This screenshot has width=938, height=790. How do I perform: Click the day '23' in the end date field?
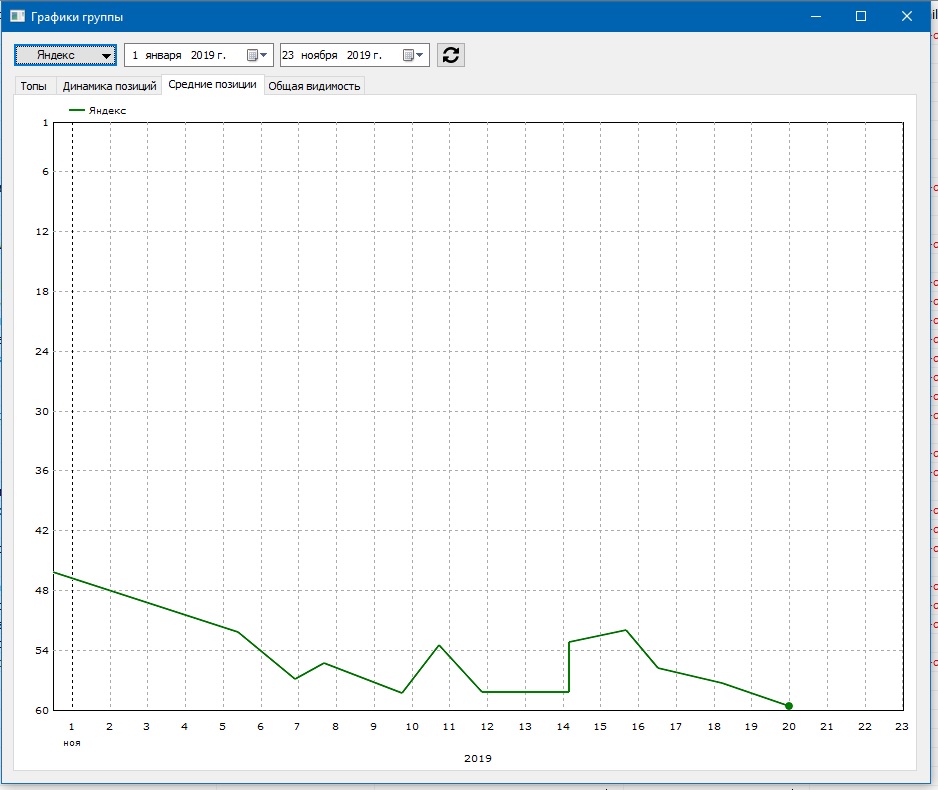click(x=289, y=55)
